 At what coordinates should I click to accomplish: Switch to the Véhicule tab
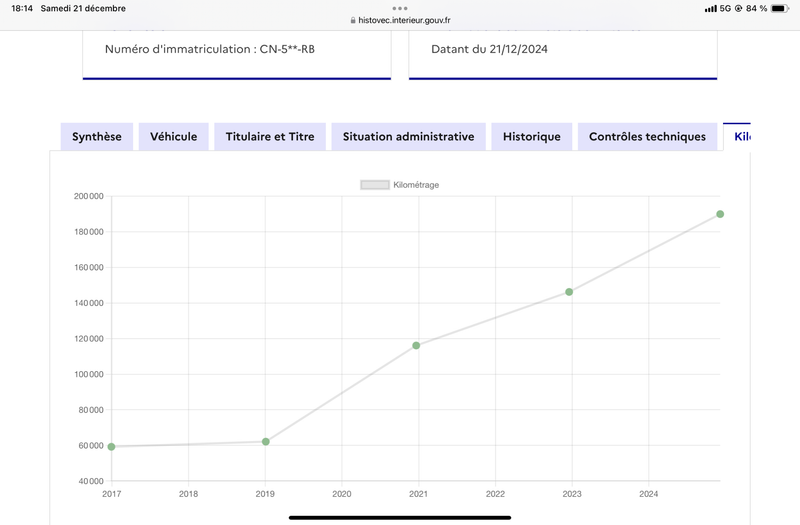coord(173,137)
